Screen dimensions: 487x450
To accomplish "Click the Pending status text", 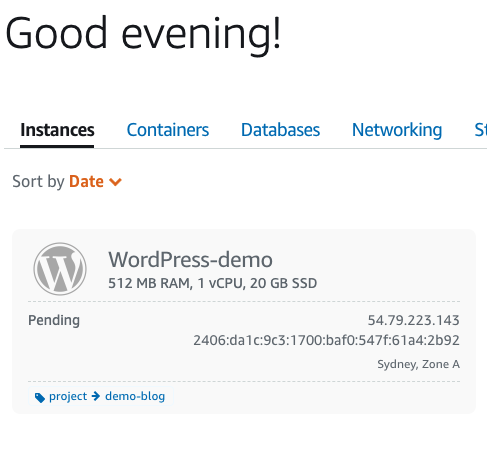I will tap(54, 321).
